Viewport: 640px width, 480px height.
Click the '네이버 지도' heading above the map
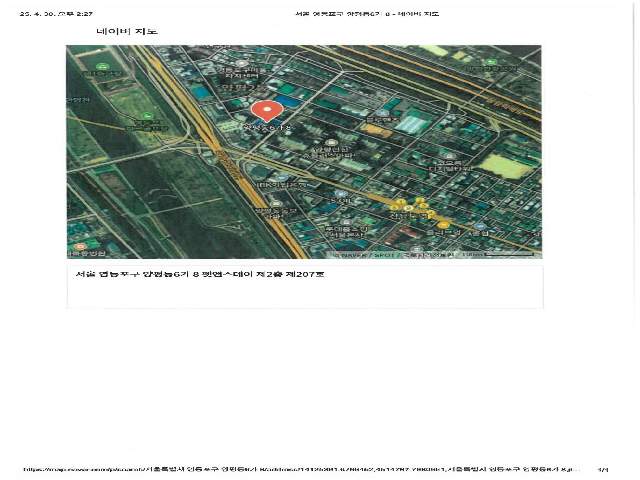point(126,32)
